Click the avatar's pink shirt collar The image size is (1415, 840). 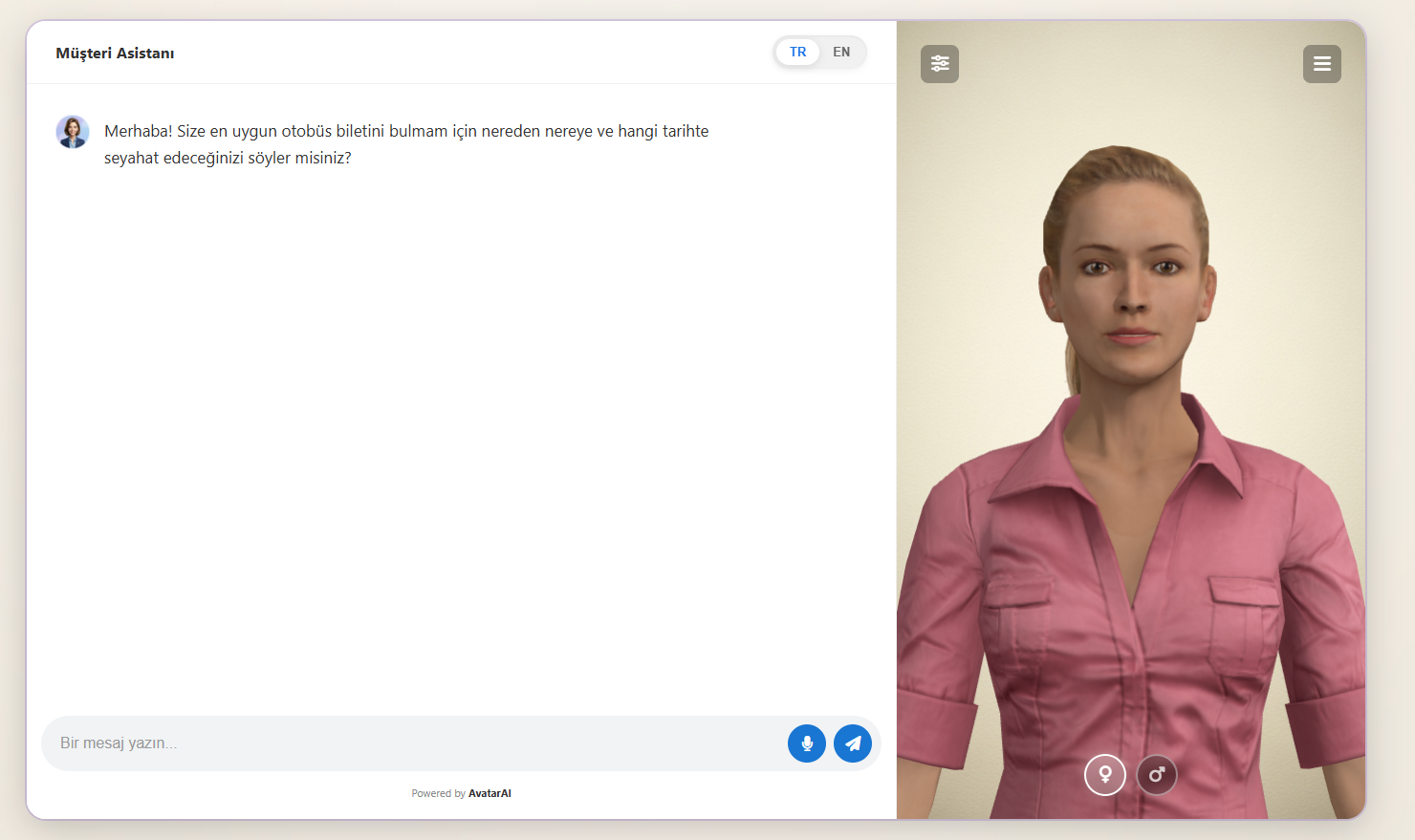(x=1133, y=449)
